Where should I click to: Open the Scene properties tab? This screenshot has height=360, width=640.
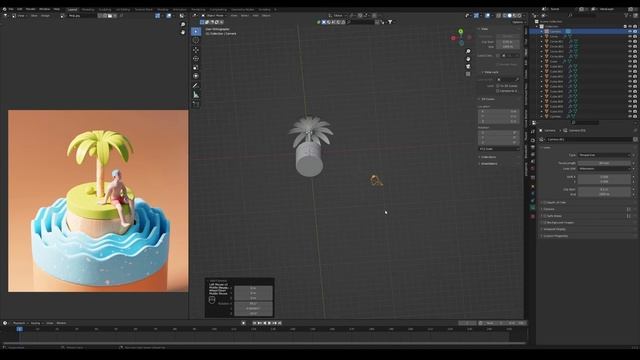tap(533, 161)
